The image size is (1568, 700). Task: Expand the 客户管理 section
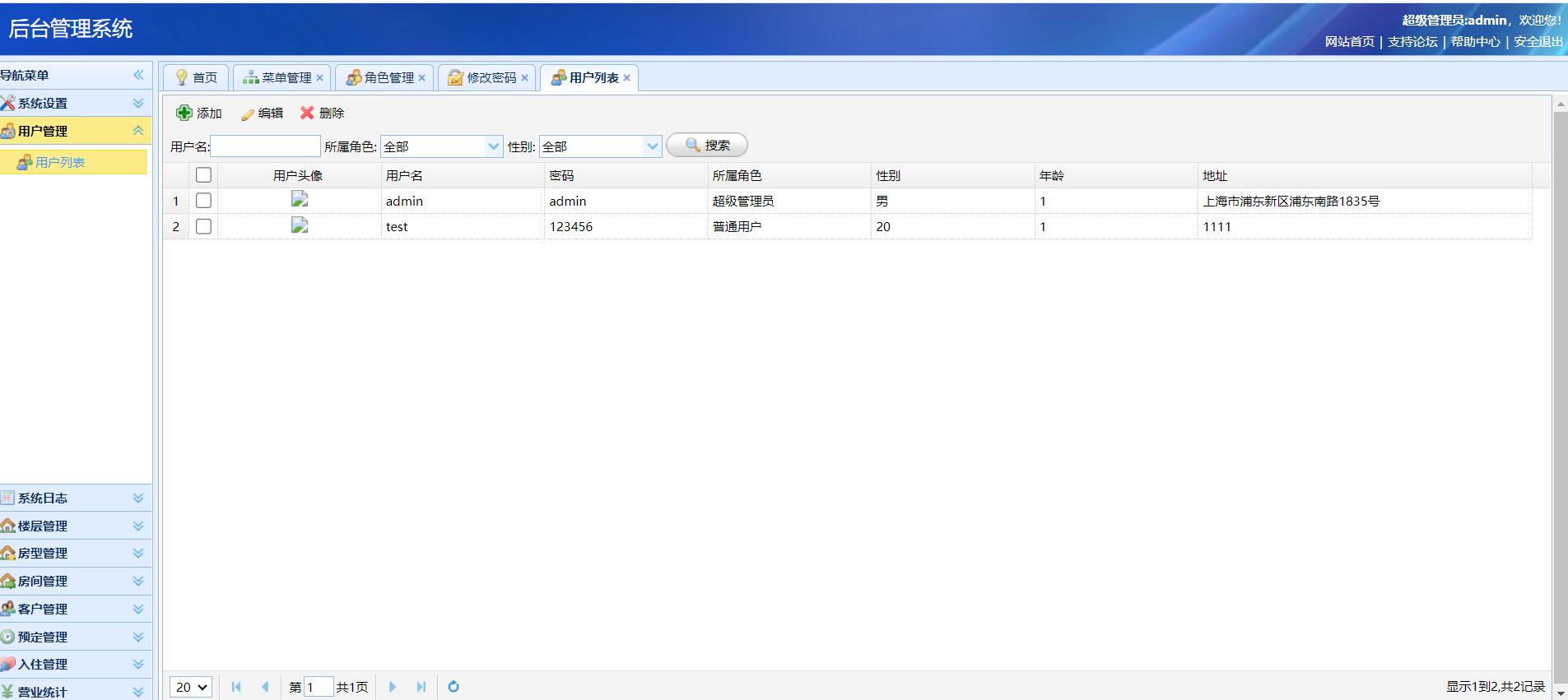(138, 609)
